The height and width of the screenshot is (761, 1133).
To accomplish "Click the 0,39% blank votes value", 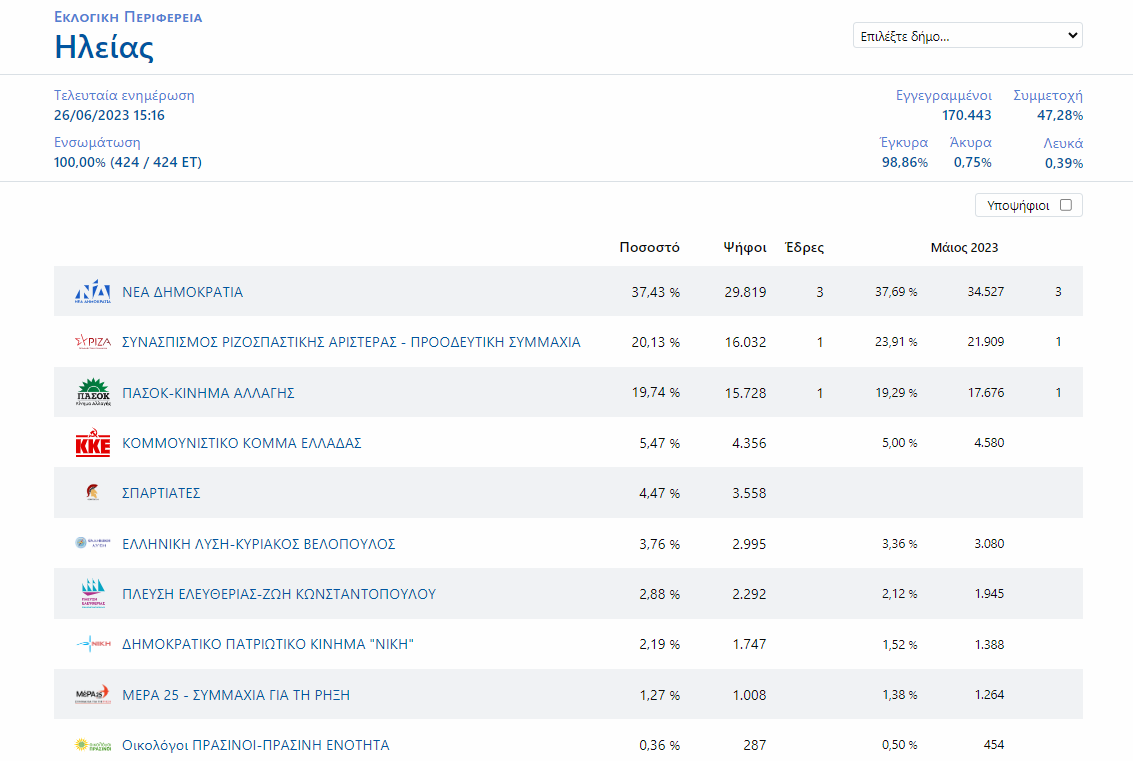I will coord(1064,163).
